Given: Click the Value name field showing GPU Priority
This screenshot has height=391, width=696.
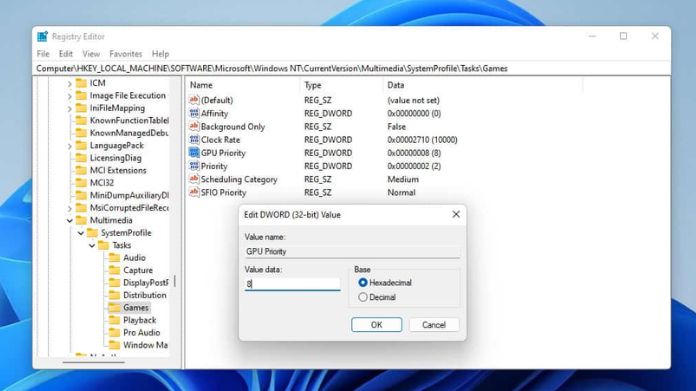Looking at the screenshot, I should point(352,251).
